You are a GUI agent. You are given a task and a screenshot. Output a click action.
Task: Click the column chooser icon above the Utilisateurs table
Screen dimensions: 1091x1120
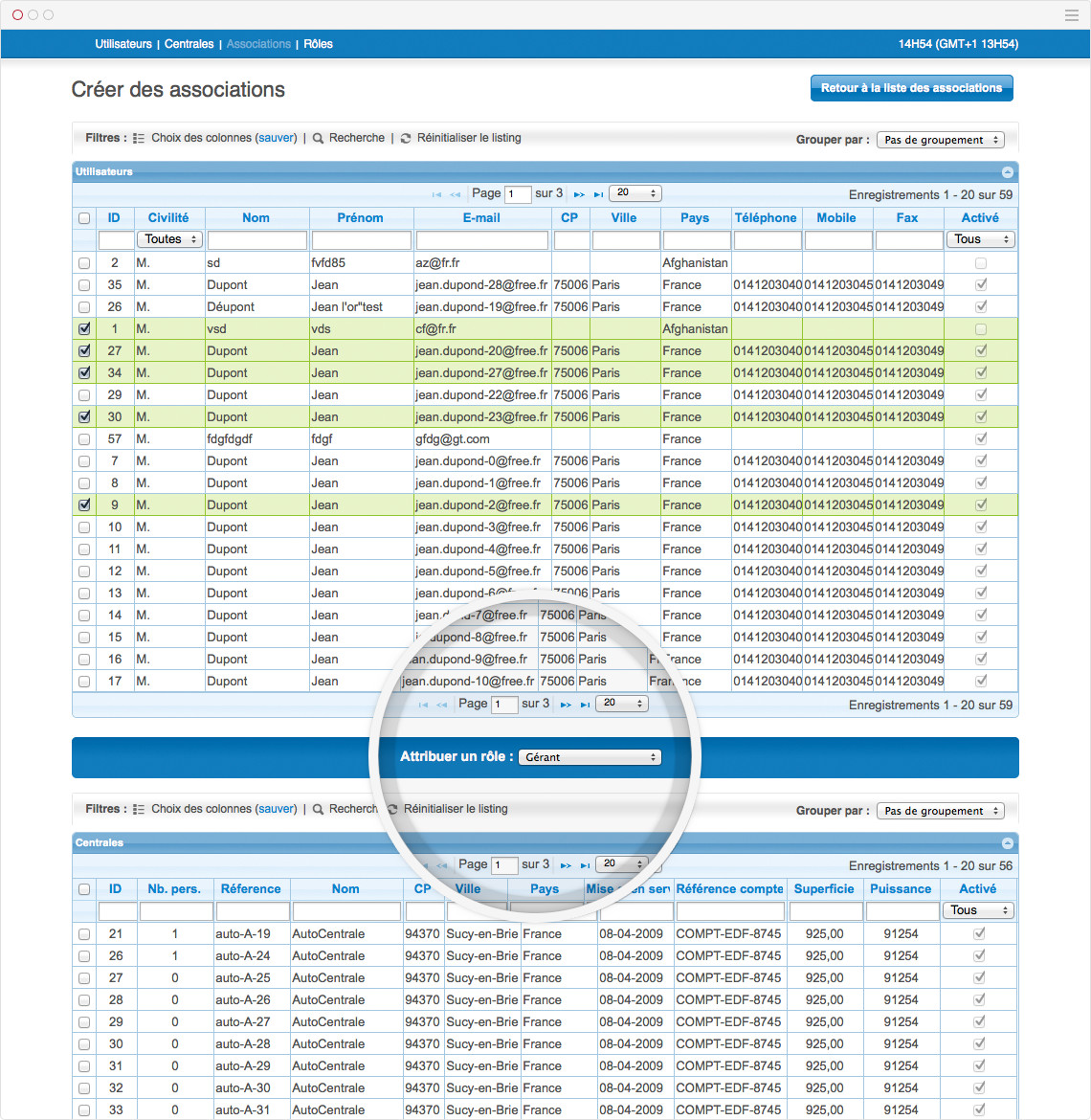click(139, 139)
